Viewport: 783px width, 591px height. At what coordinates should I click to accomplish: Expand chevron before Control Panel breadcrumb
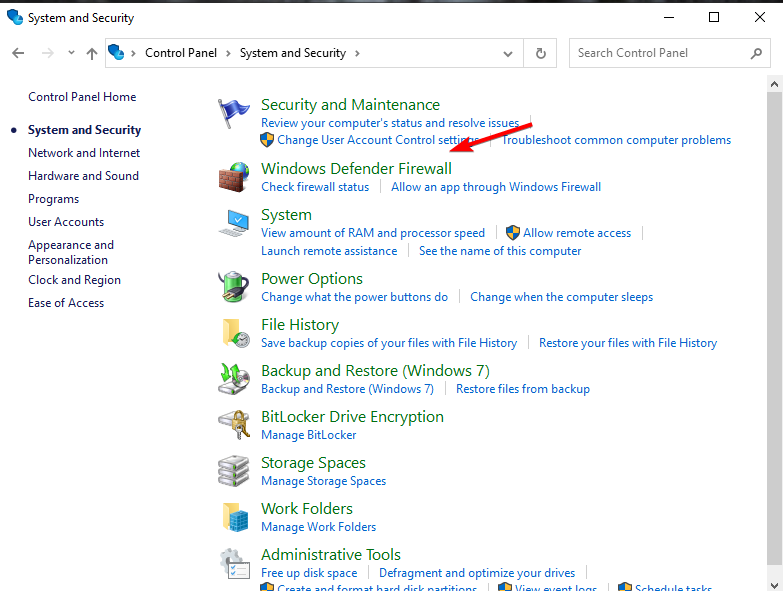pyautogui.click(x=133, y=53)
